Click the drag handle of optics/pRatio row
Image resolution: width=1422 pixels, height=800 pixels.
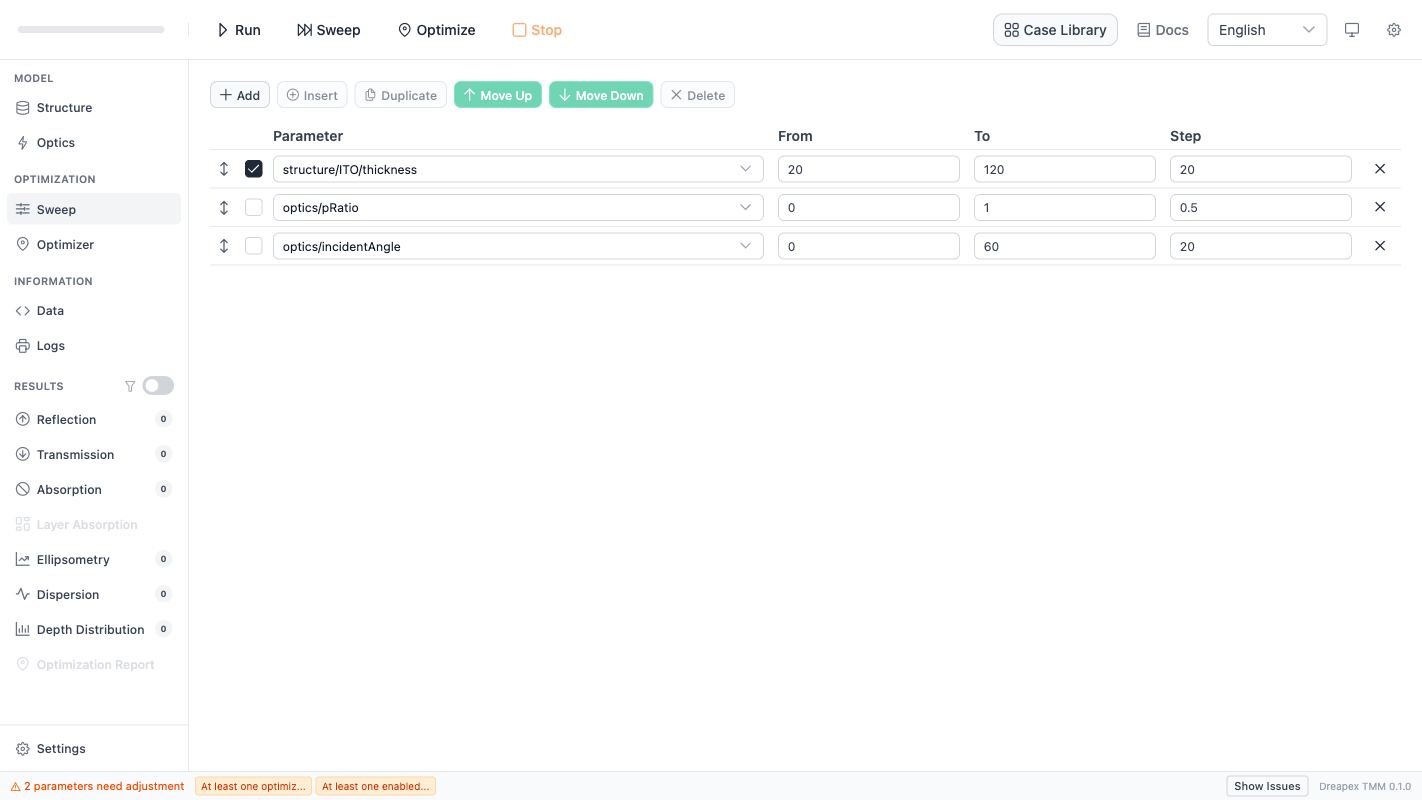[224, 207]
